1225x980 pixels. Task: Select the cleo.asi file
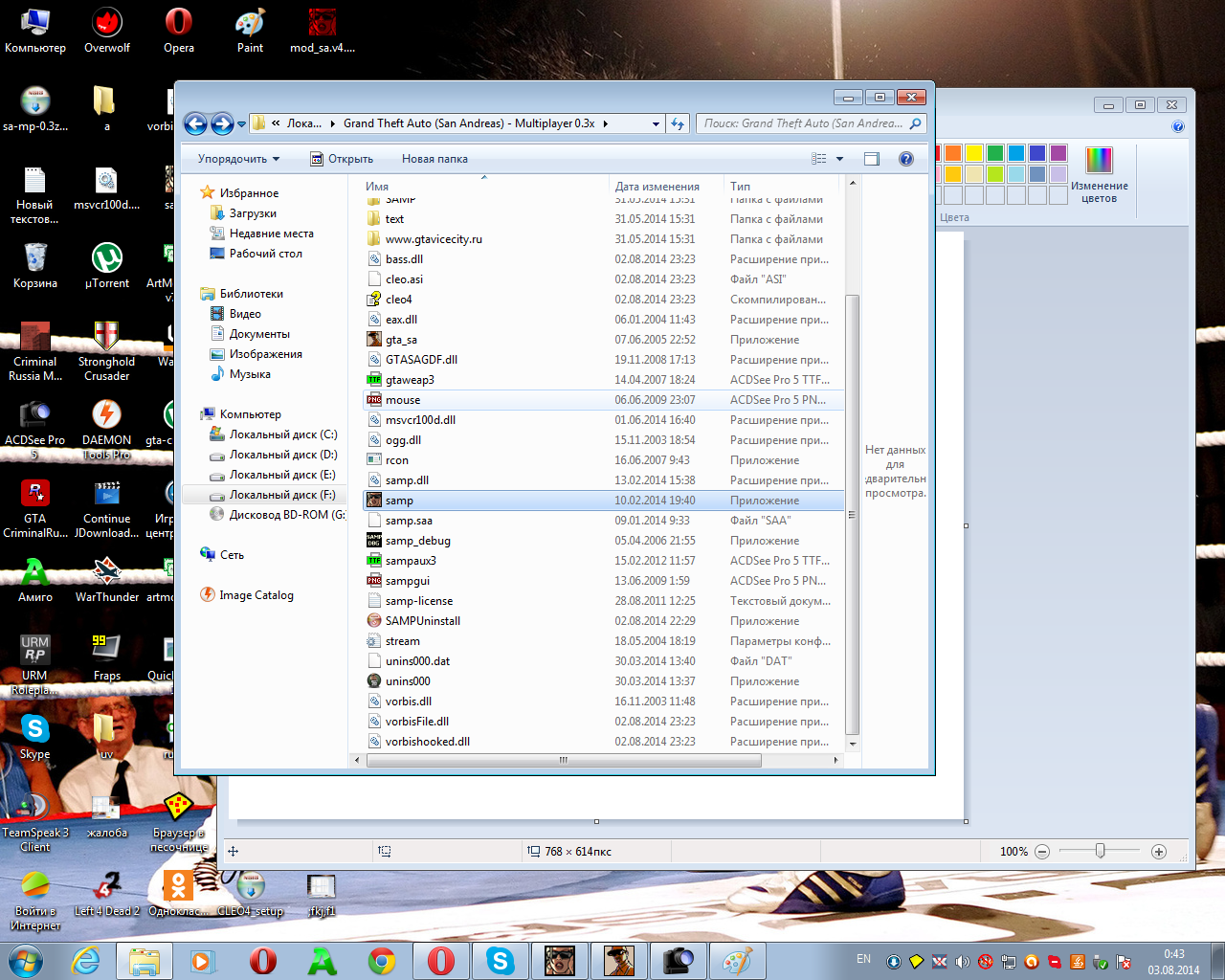click(x=603, y=279)
